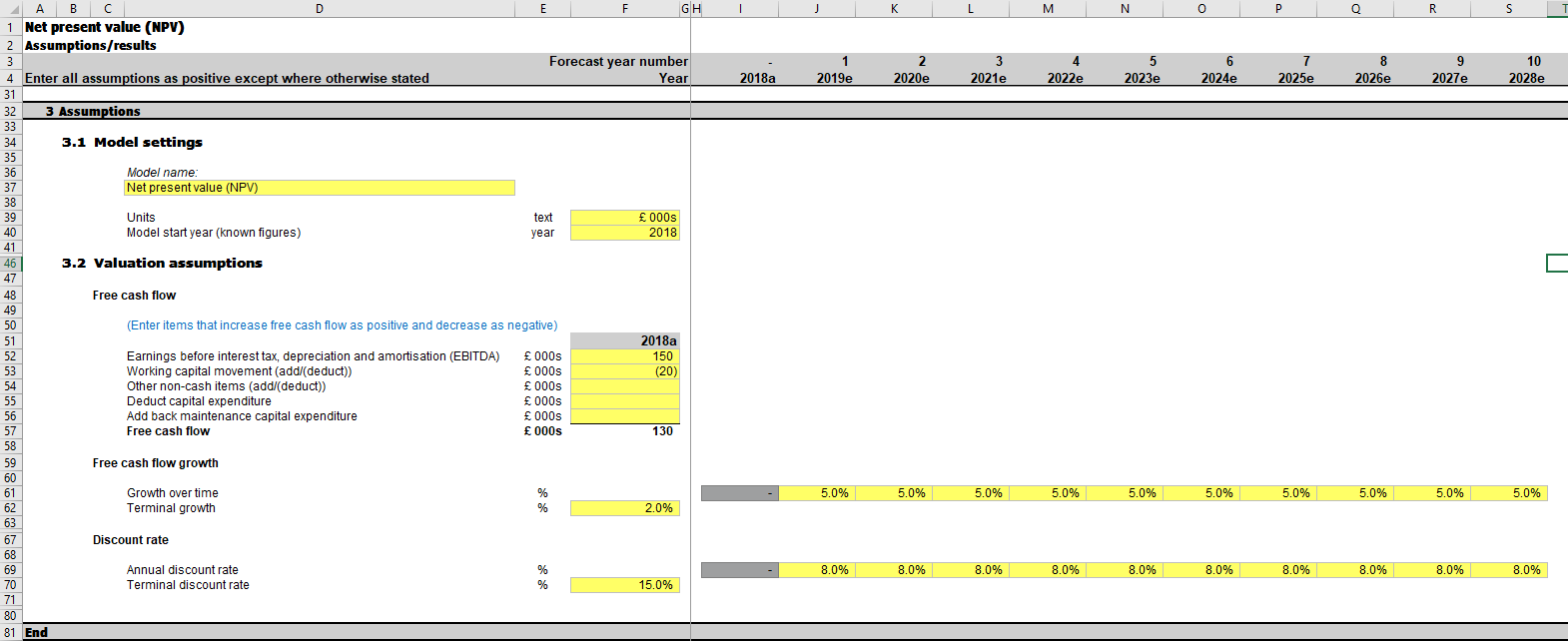Select column J header

817,9
